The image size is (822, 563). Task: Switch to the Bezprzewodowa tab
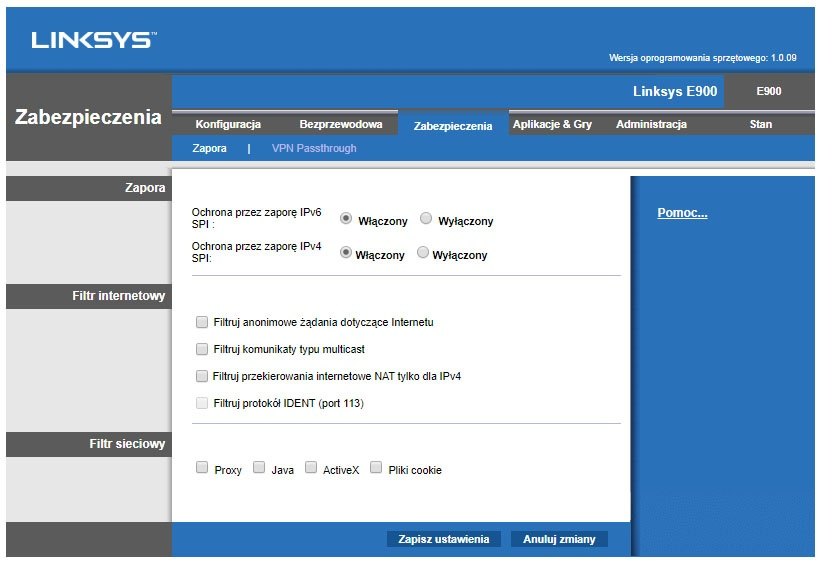click(341, 125)
